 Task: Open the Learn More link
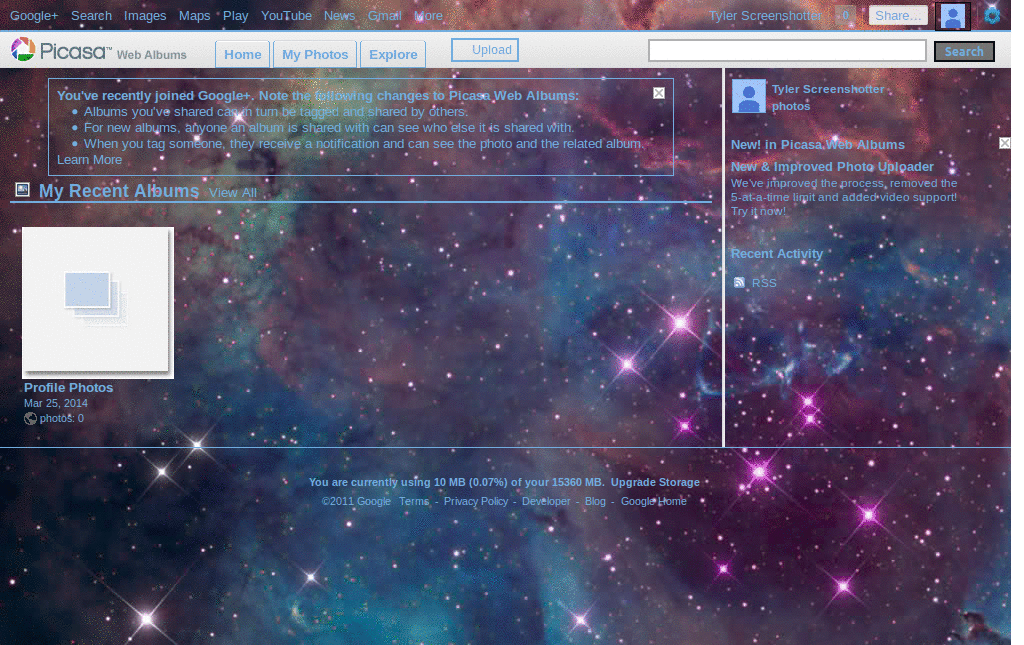[x=89, y=160]
